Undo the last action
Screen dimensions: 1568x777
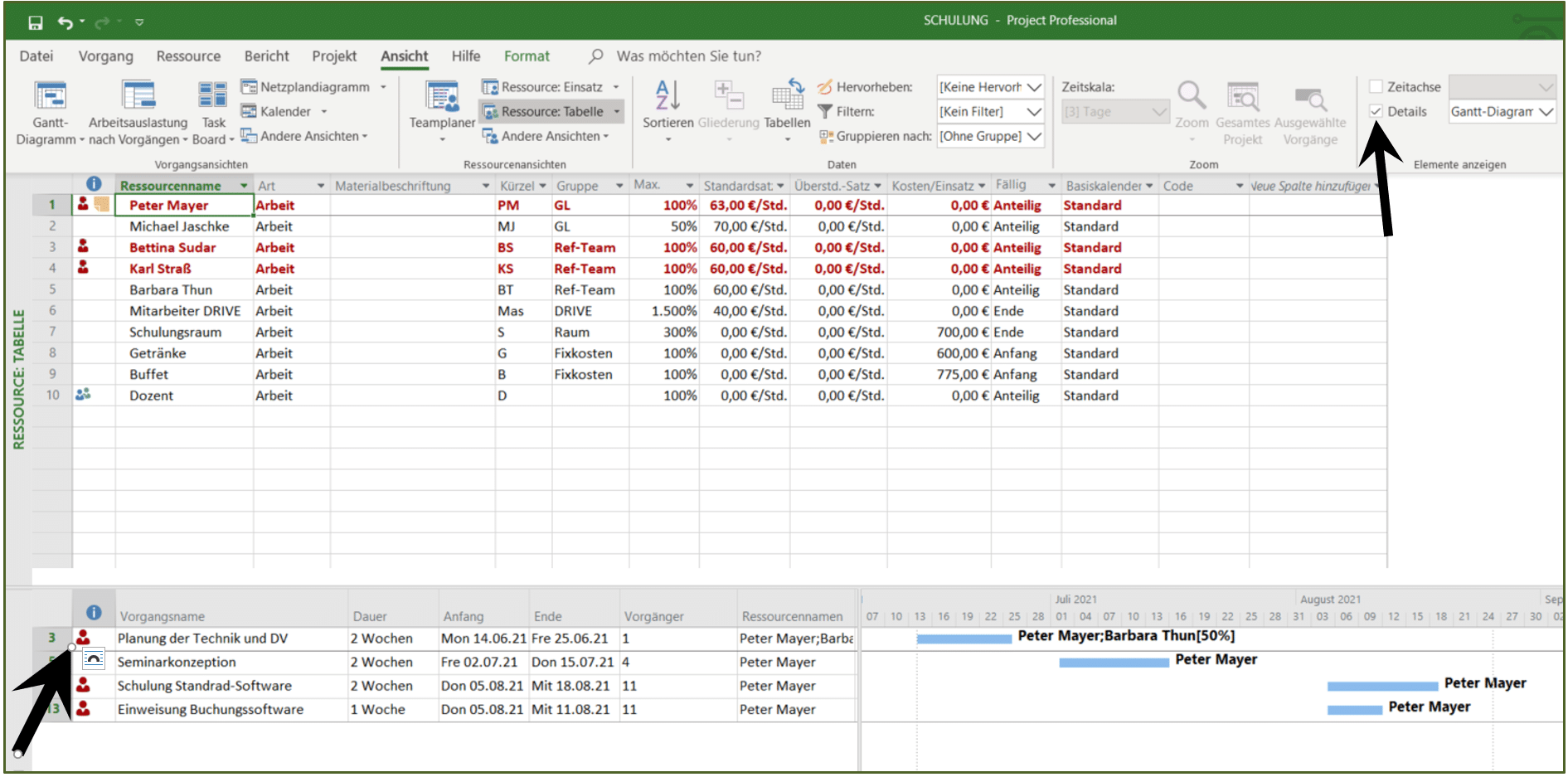pos(66,22)
